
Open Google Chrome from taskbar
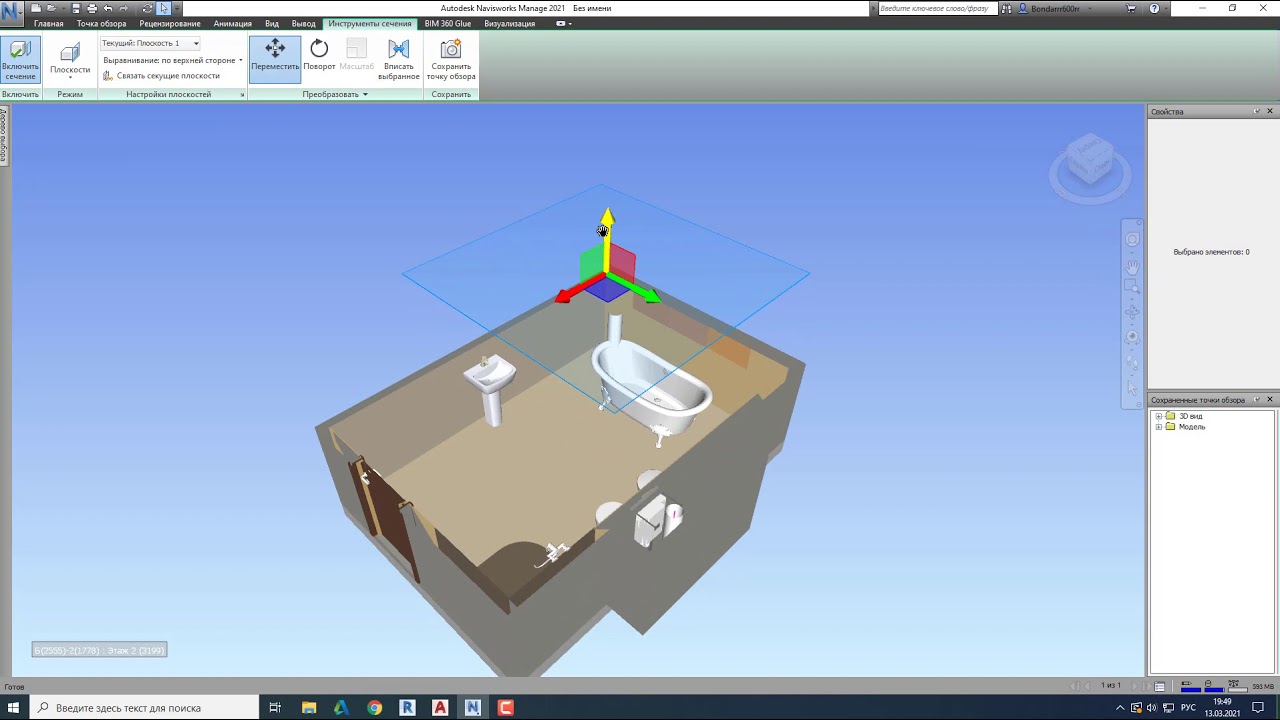(x=374, y=707)
